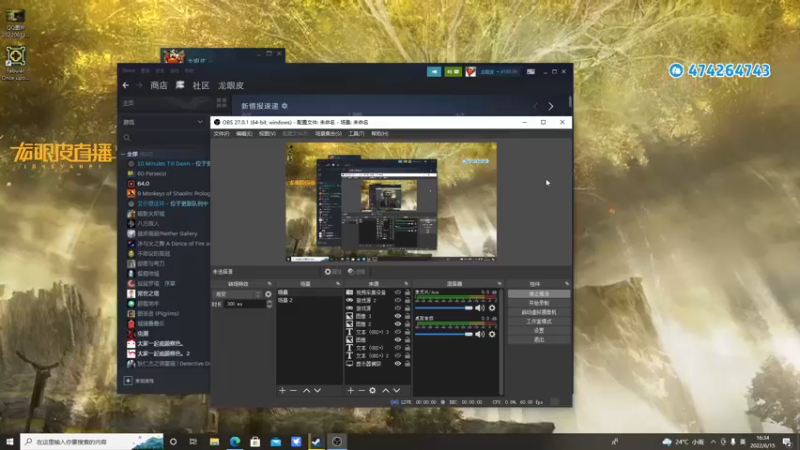Hide the 图像 3 source eye icon

point(397,316)
